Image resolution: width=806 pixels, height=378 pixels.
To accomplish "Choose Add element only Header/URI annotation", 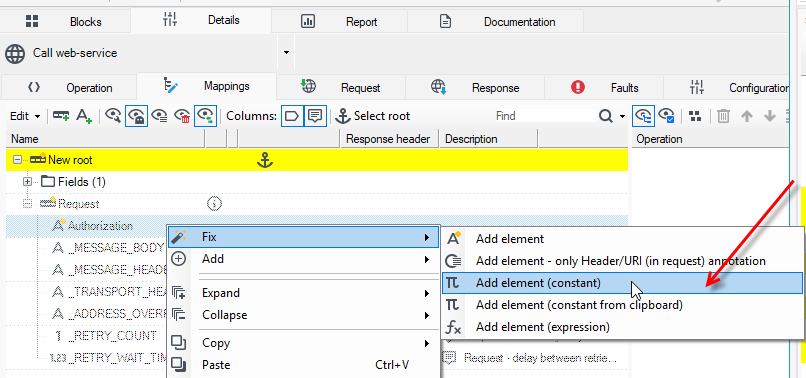I will pos(622,261).
